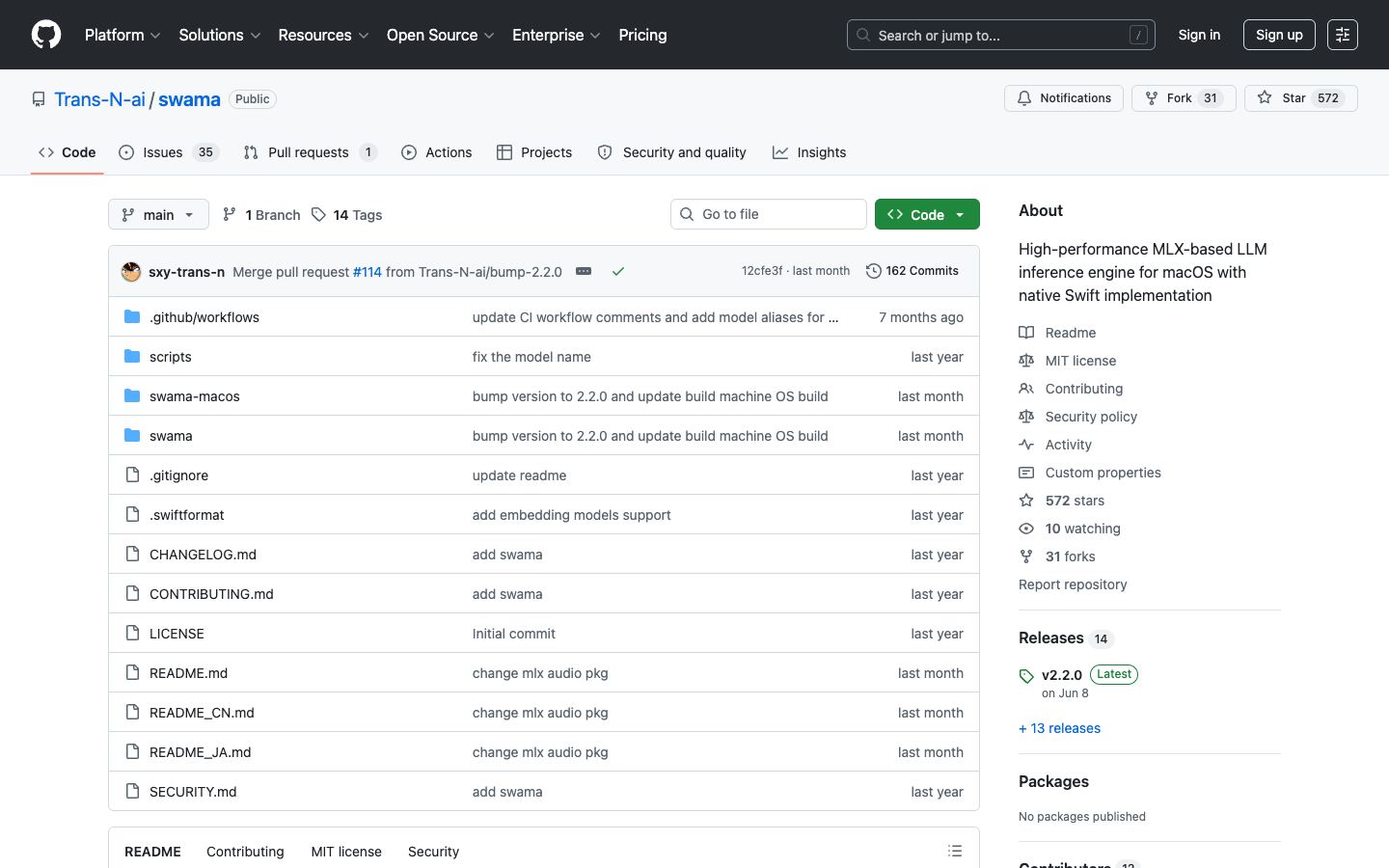Click the book icon beside Readme

coord(1026,333)
